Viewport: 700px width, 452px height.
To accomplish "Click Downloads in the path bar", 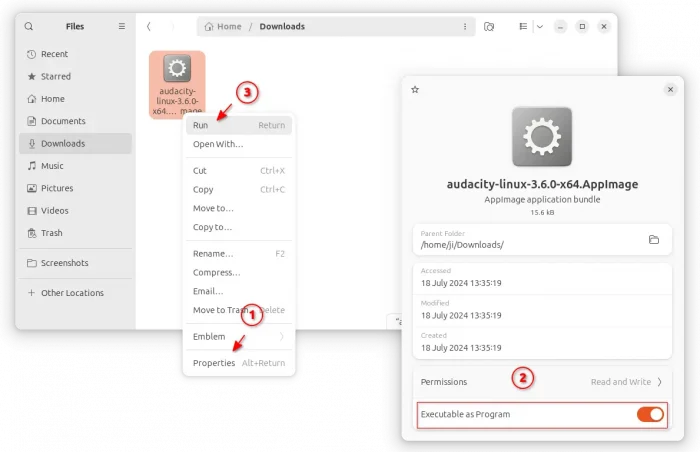I will pyautogui.click(x=282, y=26).
